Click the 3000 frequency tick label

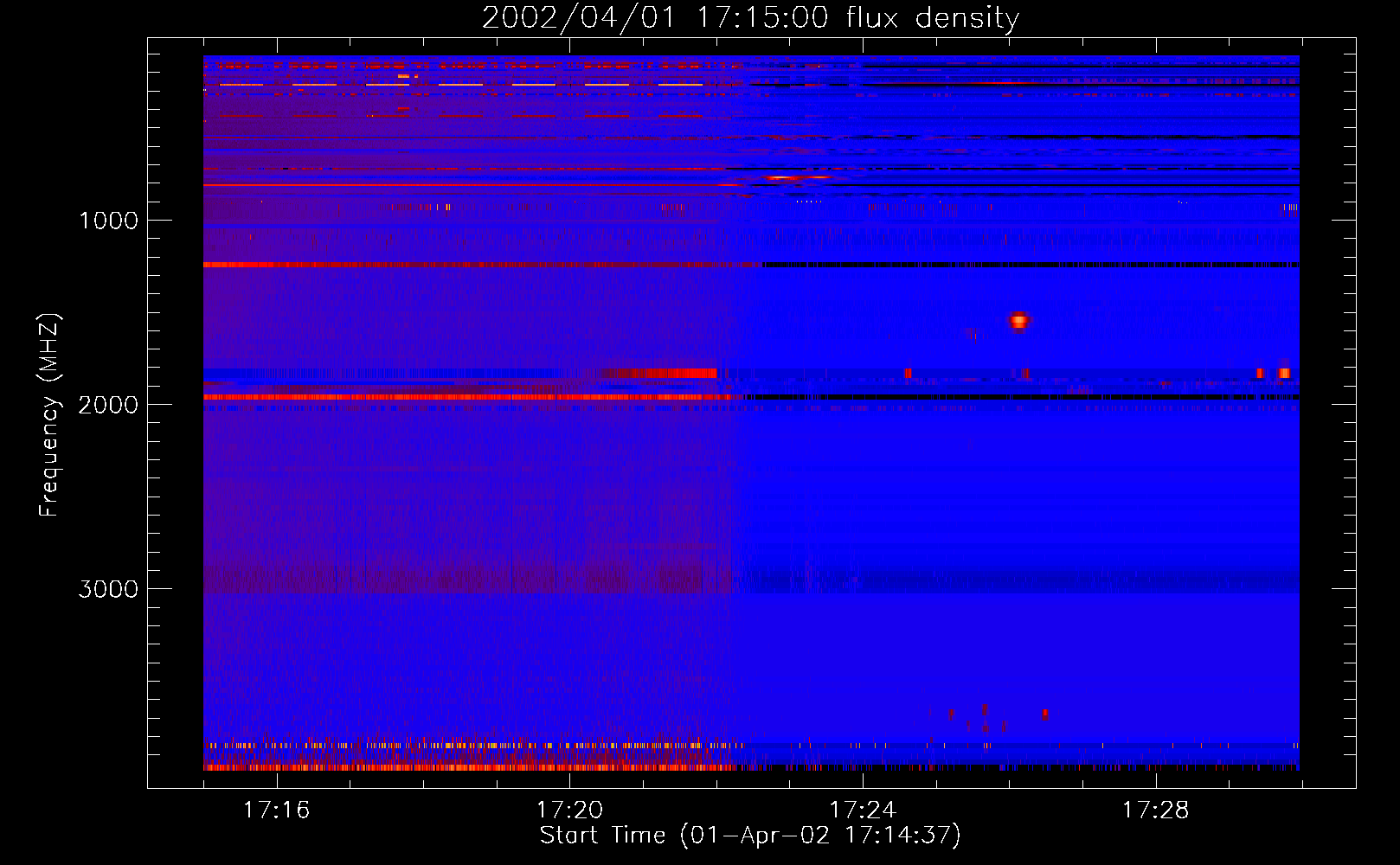(x=109, y=589)
